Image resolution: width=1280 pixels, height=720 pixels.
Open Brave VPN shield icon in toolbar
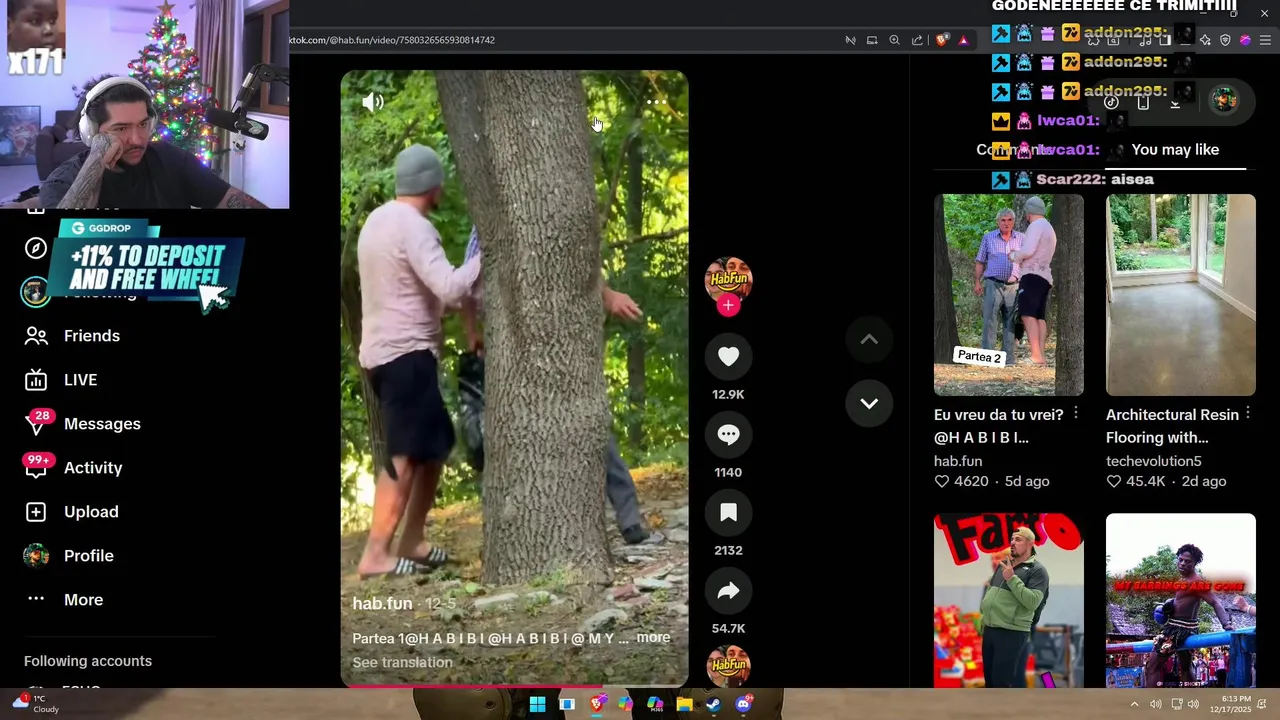click(1225, 40)
